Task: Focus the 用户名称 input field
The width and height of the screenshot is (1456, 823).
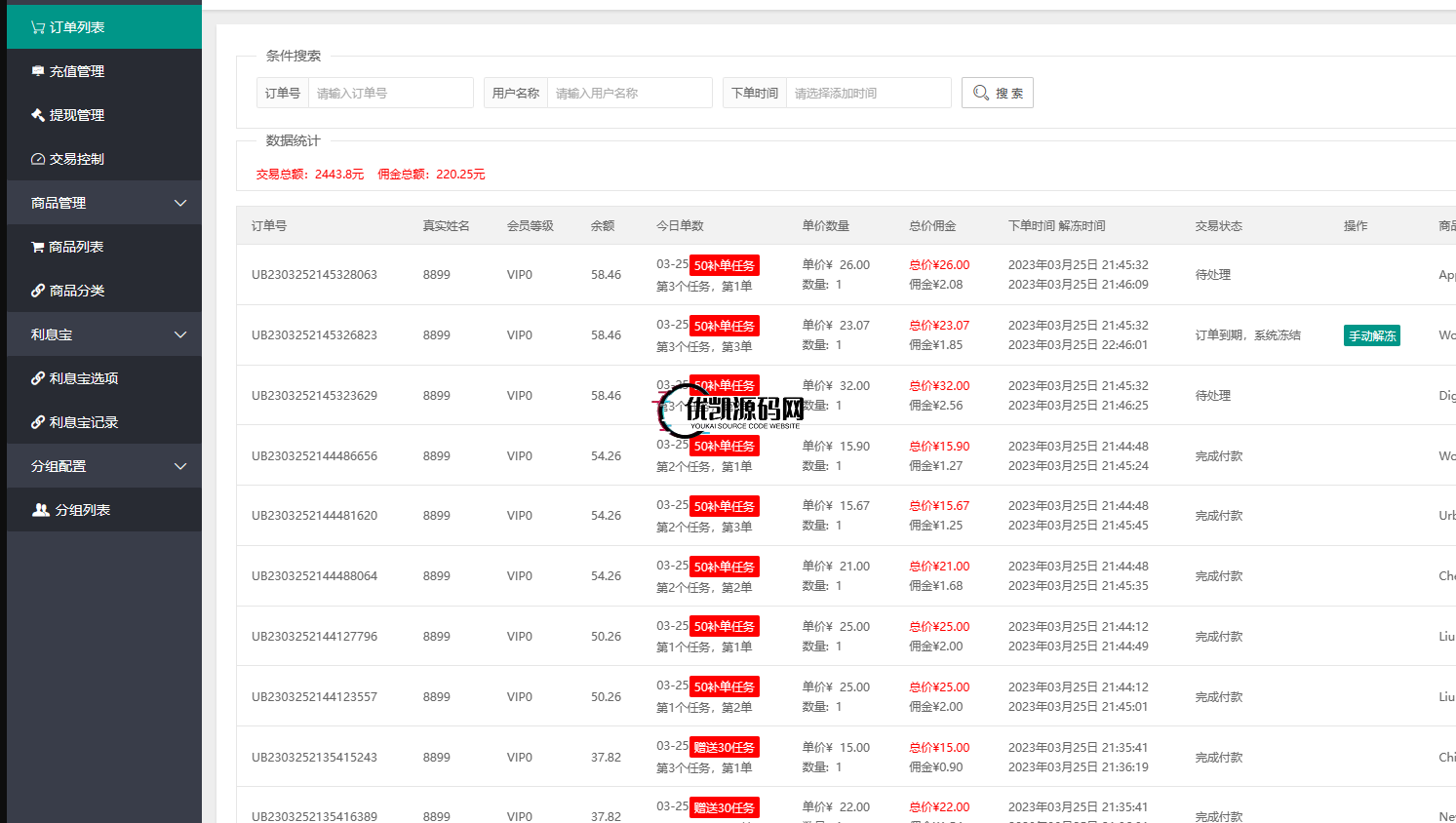Action: [x=629, y=93]
